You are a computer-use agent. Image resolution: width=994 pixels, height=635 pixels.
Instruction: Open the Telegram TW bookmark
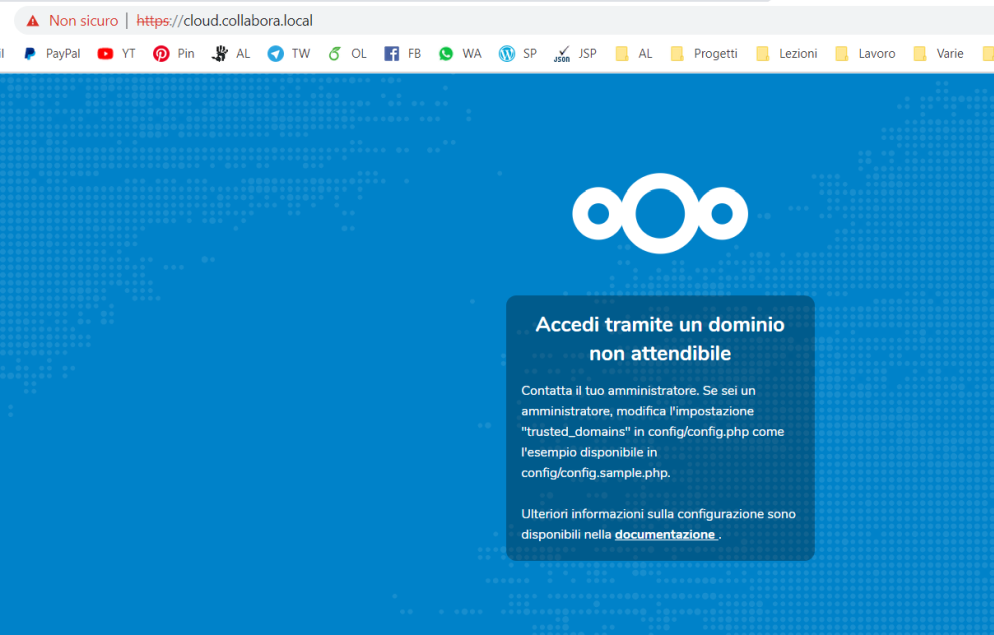[x=288, y=54]
